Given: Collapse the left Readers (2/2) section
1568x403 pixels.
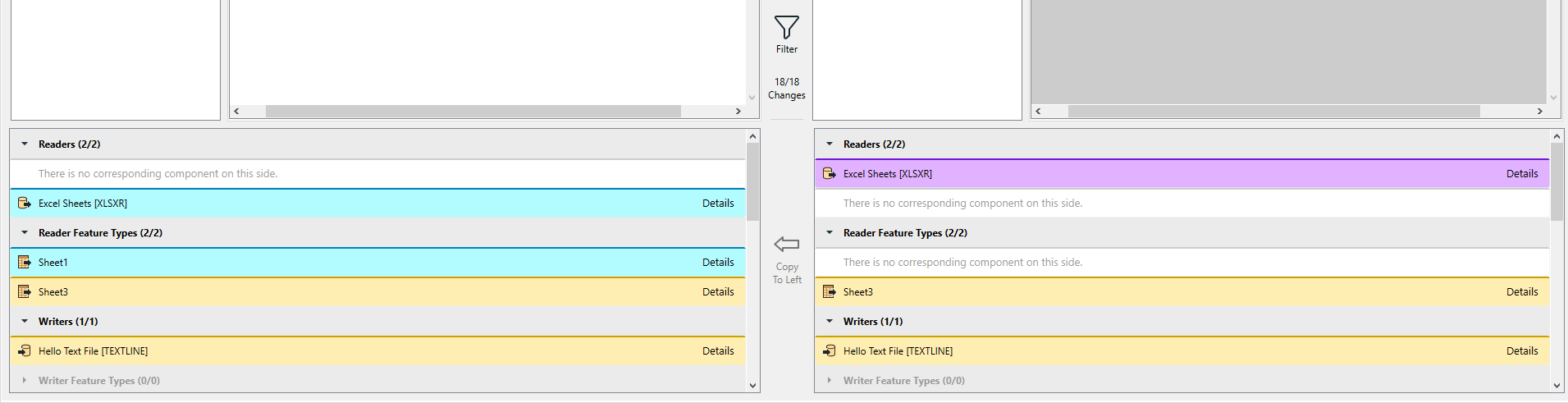Looking at the screenshot, I should click(x=25, y=144).
